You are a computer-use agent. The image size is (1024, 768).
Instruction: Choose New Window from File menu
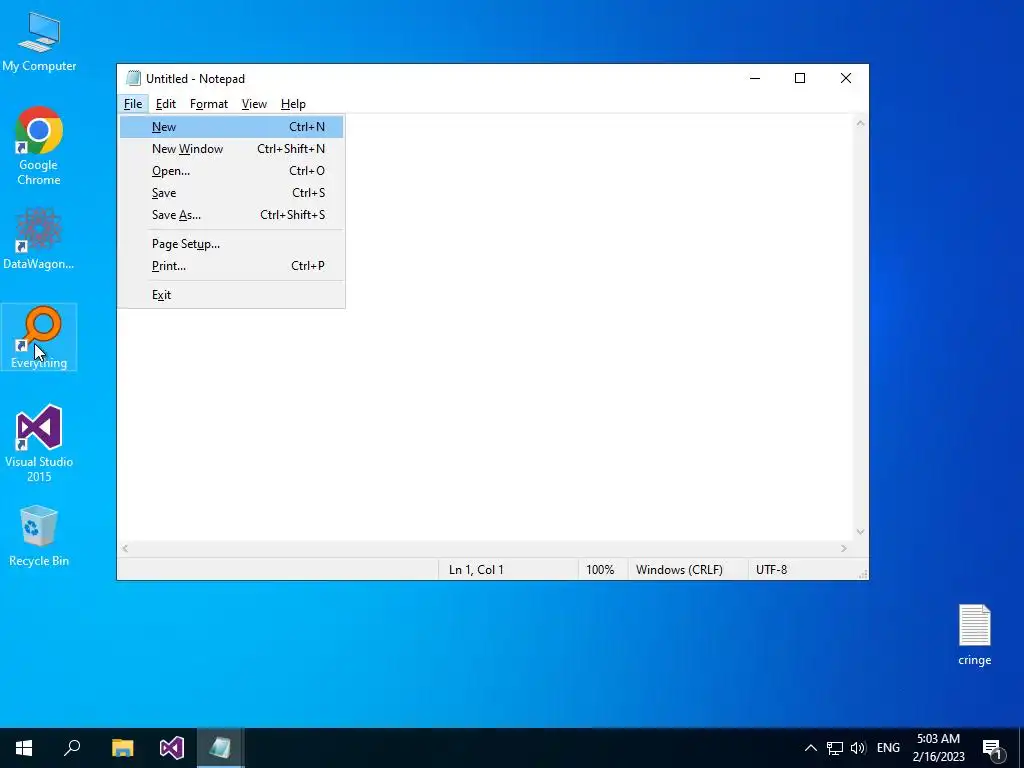(x=231, y=149)
